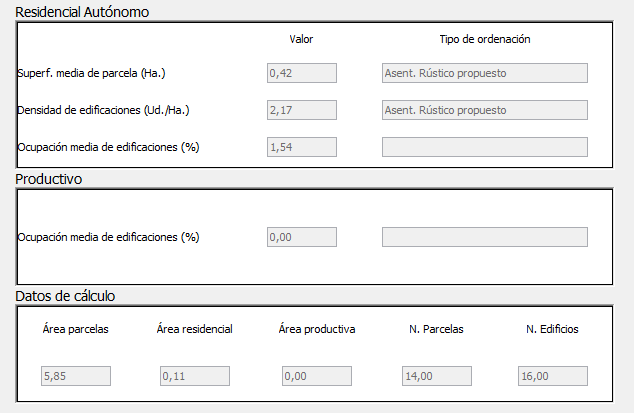Click the Superf. media de parcela (Ha.) label
This screenshot has width=634, height=413.
click(x=91, y=73)
